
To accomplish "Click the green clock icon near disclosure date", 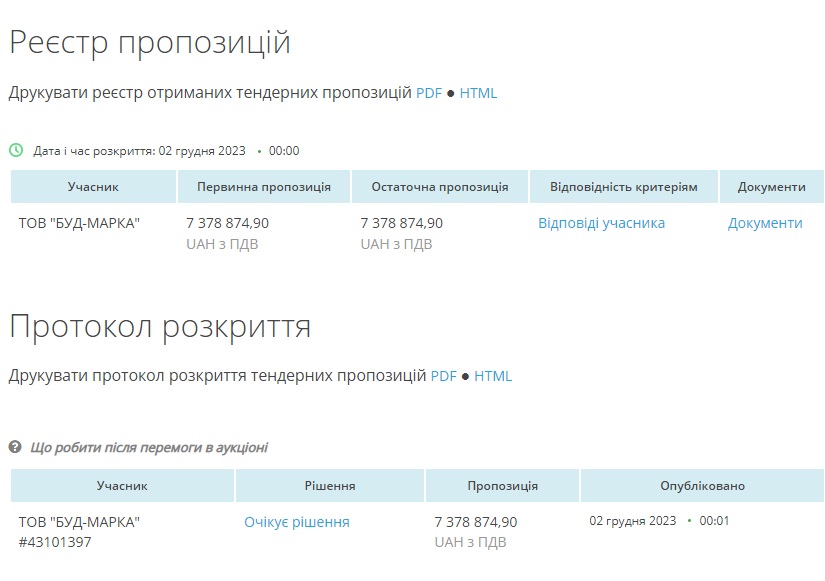I will [16, 151].
